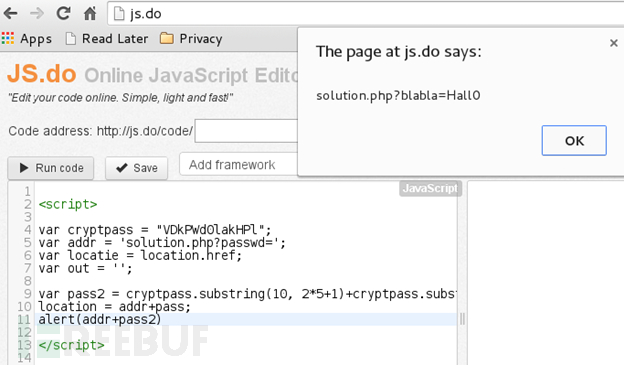Click line 11 alert(addr+pass2) statement
This screenshot has width=624, height=365.
tap(100, 319)
